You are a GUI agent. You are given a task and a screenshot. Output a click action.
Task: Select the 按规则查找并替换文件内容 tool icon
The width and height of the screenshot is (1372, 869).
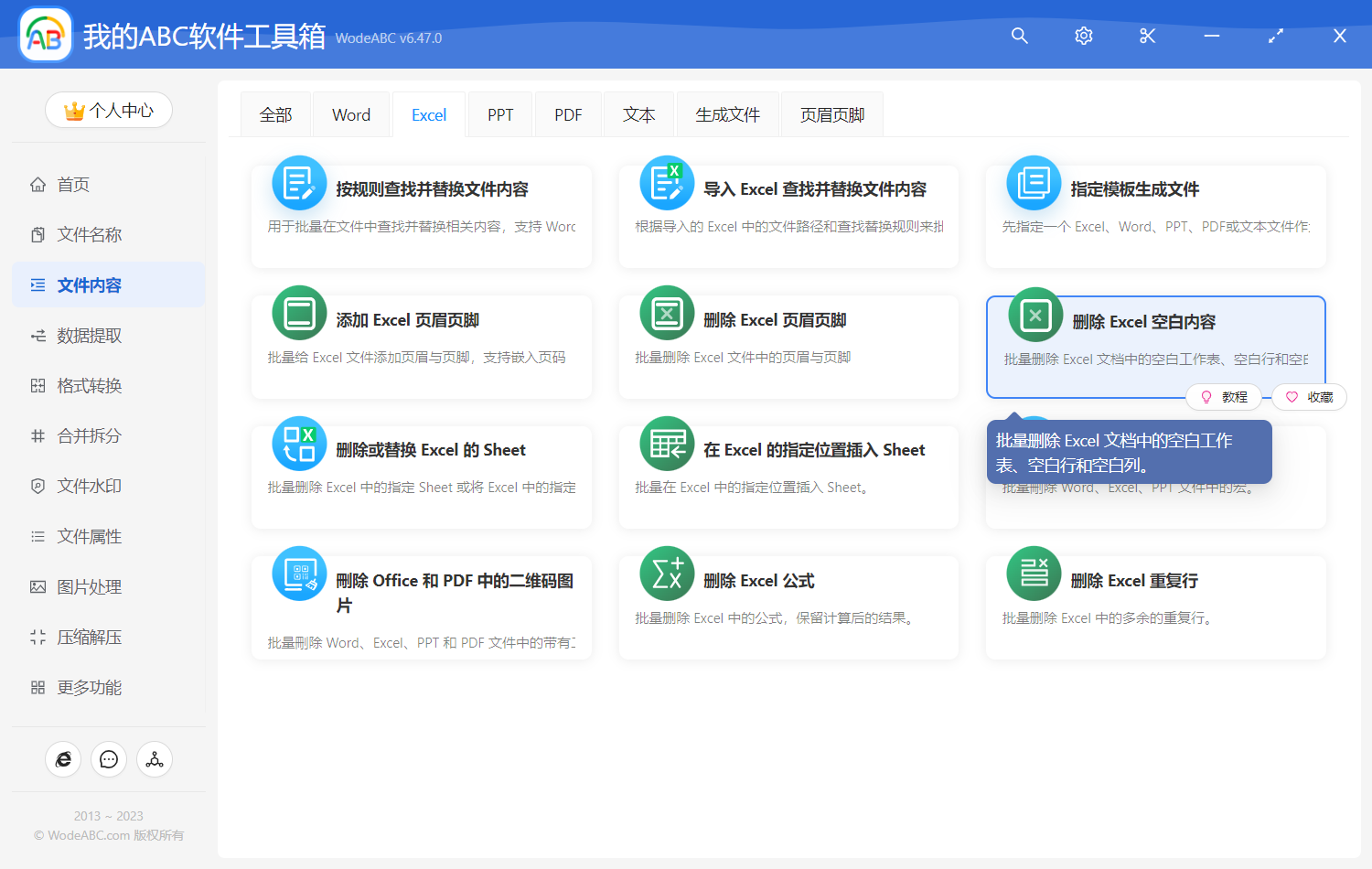299,182
